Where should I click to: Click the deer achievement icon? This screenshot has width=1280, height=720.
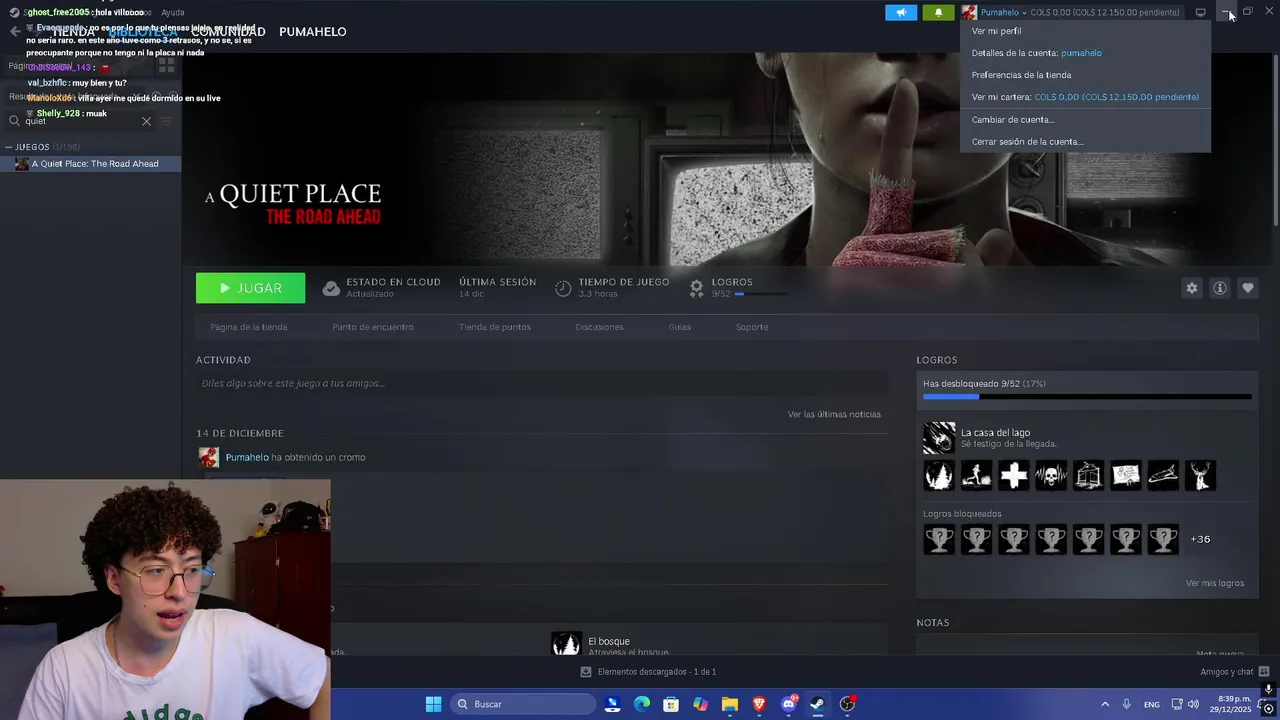1201,476
